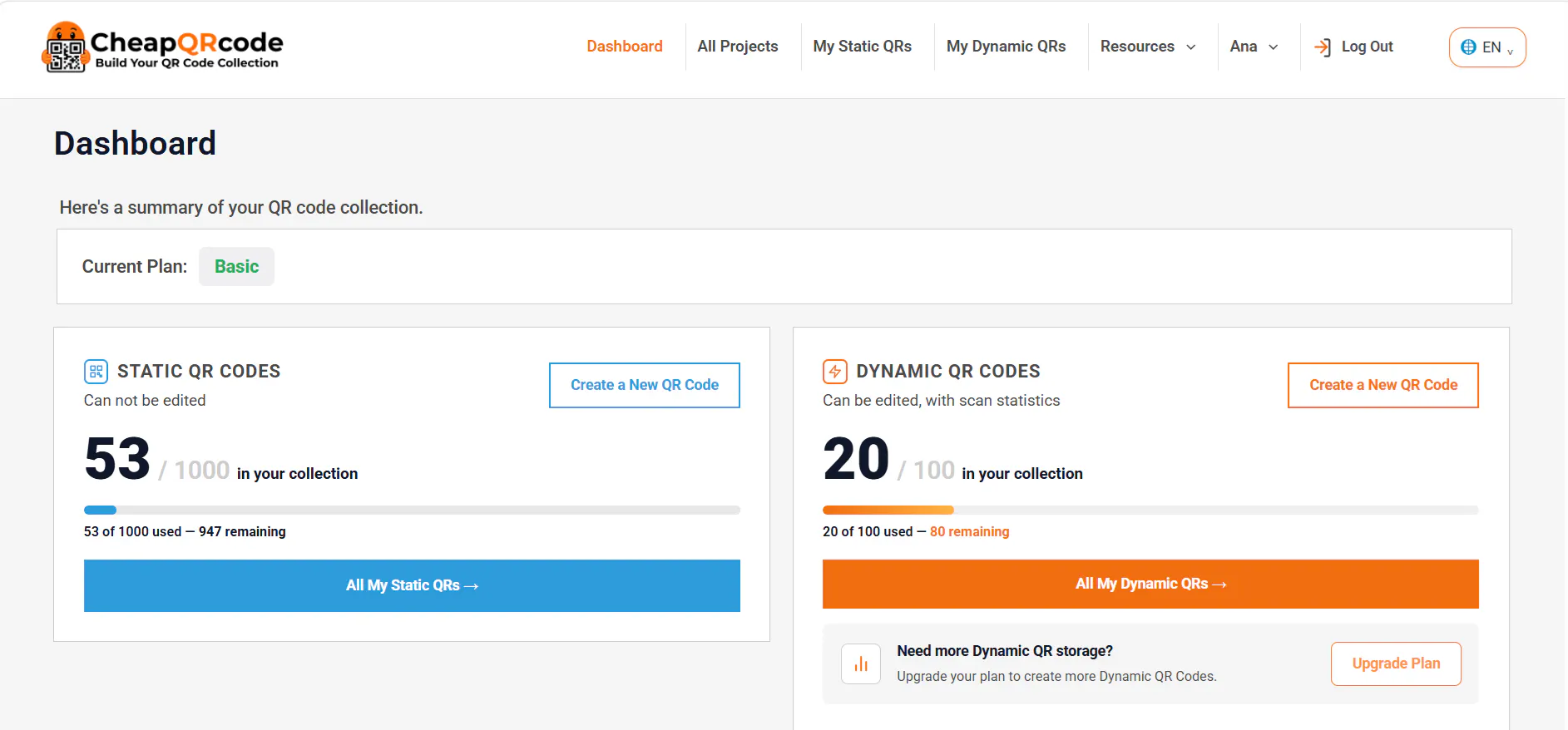Click the dynamic QR usage progress bar

[x=1150, y=510]
